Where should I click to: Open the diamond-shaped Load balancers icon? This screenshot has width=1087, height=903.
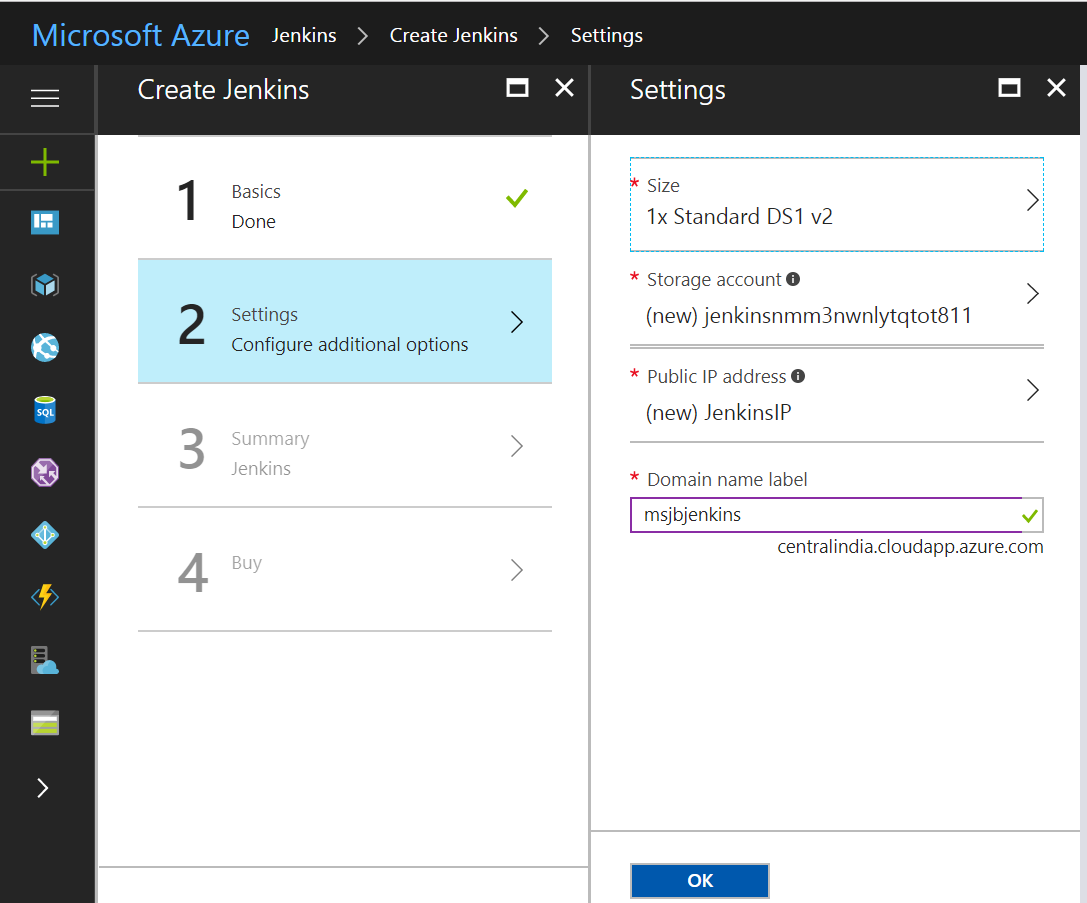(x=45, y=535)
